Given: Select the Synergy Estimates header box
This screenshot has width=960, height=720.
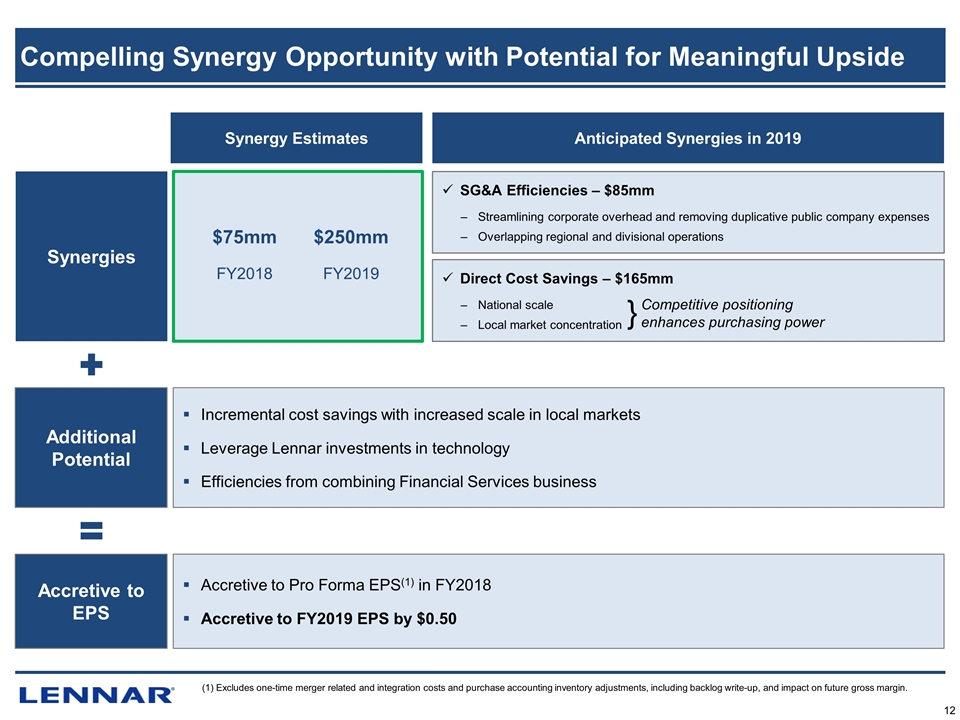Looking at the screenshot, I should tap(295, 138).
